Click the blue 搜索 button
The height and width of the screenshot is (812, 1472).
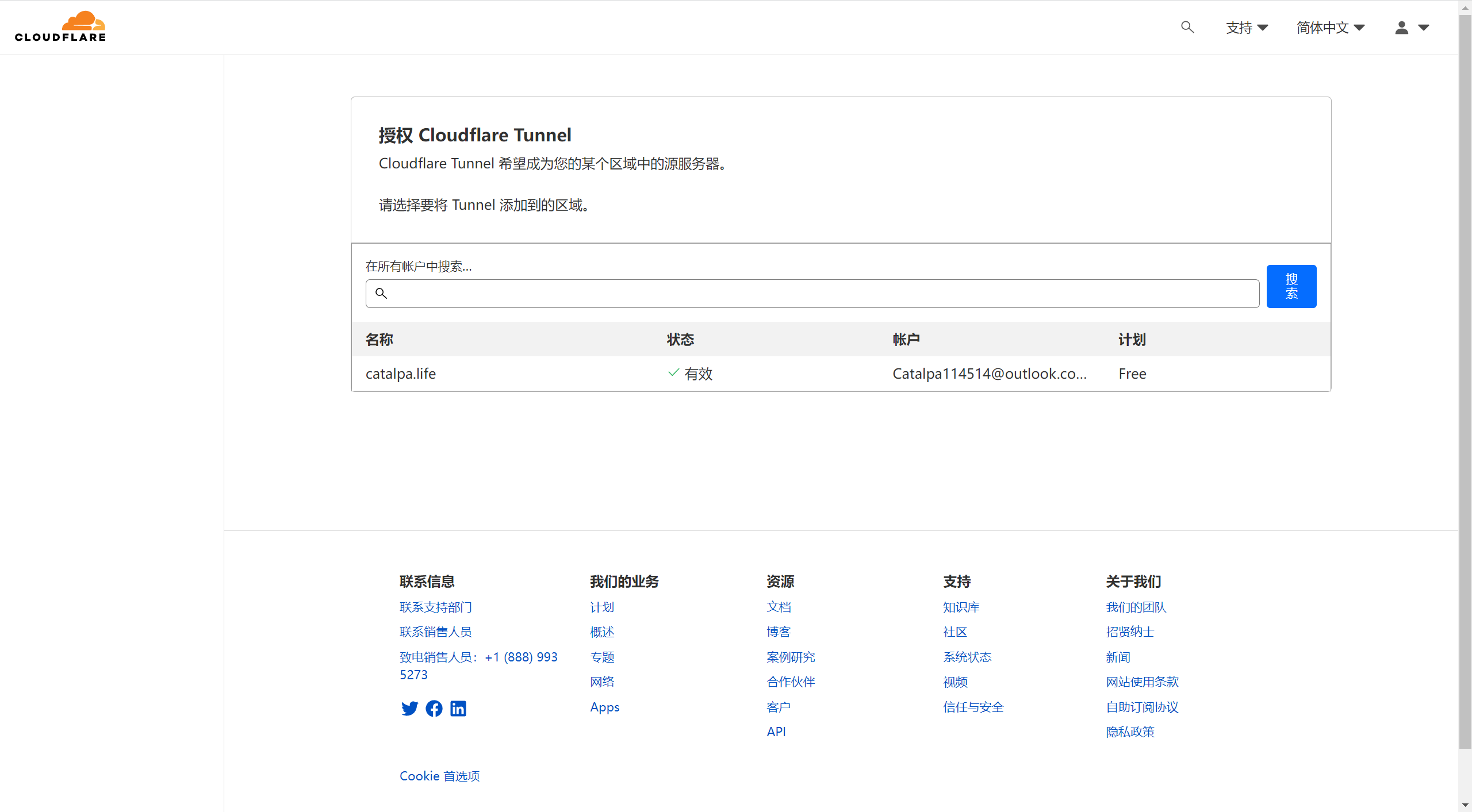click(x=1291, y=286)
